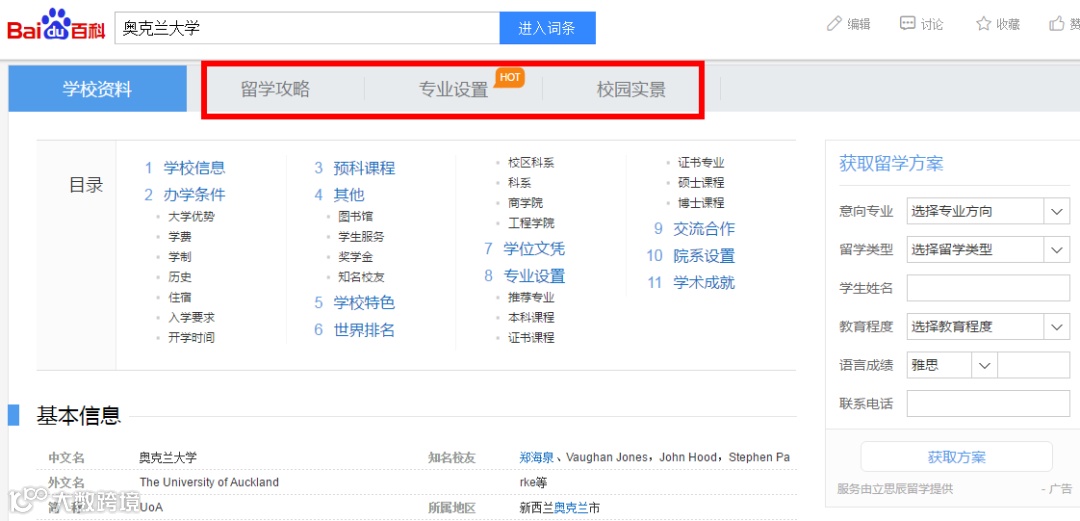Click the 本科课程 sub-entry
The height and width of the screenshot is (521, 1080).
(531, 318)
